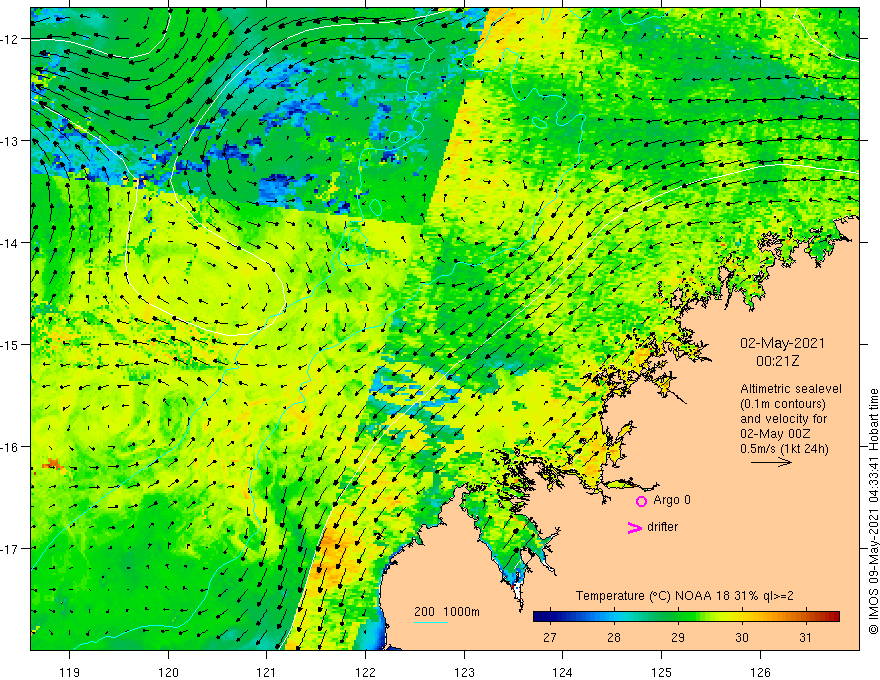Click the date text 02-May-2021

[x=782, y=343]
